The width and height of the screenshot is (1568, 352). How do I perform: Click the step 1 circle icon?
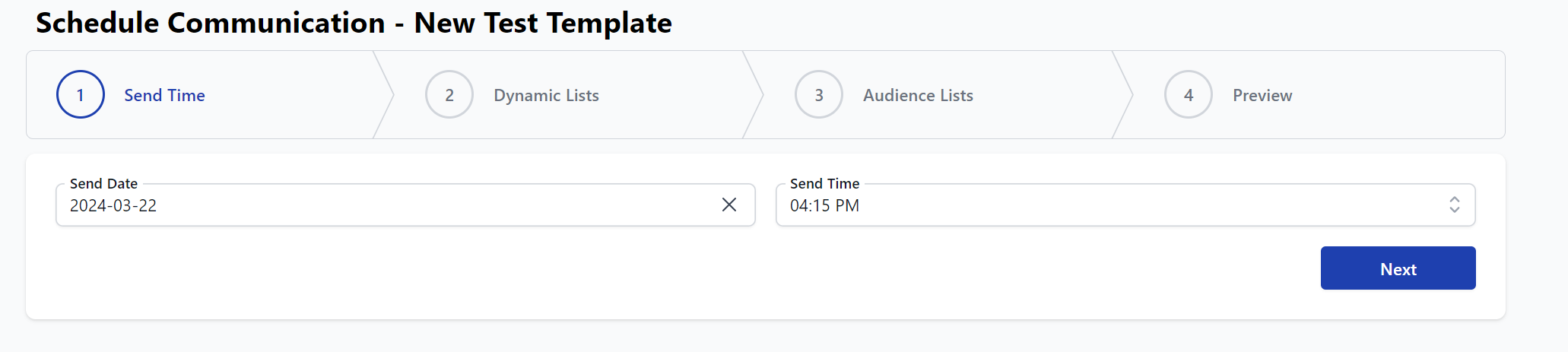[x=81, y=95]
